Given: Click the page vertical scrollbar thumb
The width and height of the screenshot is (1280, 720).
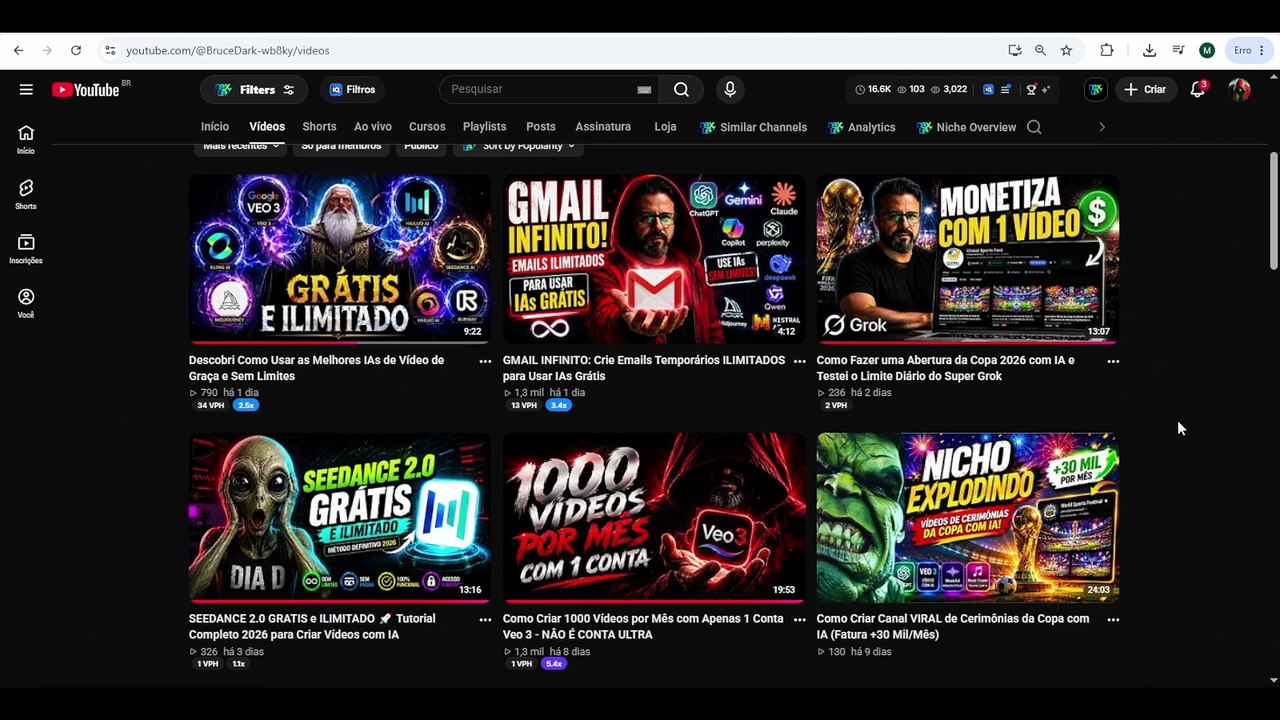Looking at the screenshot, I should pyautogui.click(x=1273, y=210).
